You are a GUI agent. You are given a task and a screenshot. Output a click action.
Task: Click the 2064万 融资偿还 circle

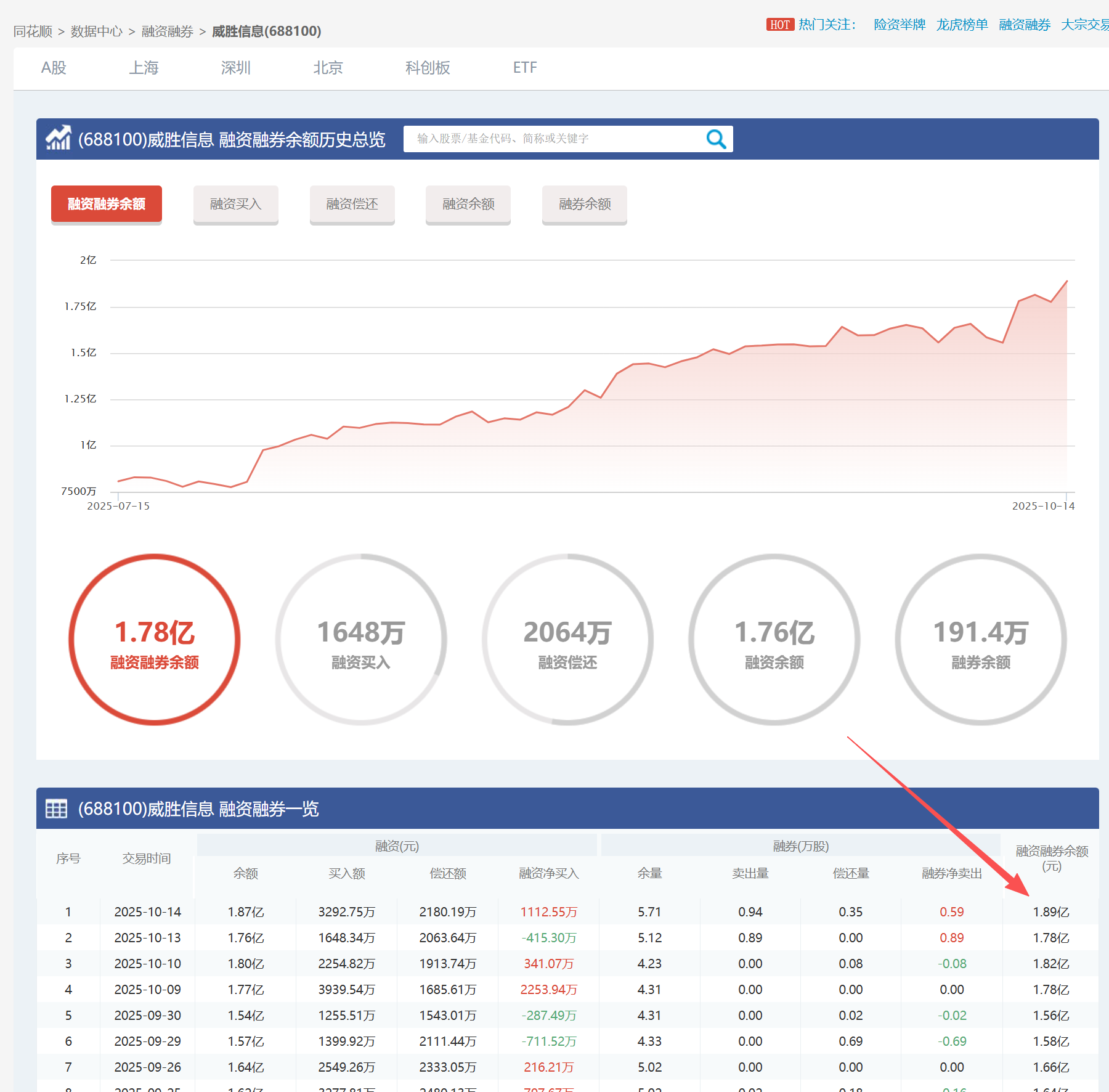click(x=567, y=640)
